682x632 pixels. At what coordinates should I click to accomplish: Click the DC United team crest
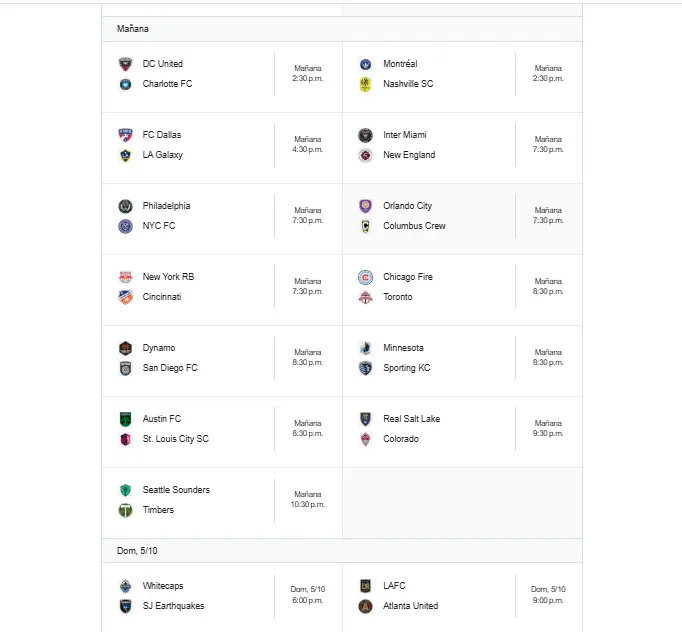(125, 64)
